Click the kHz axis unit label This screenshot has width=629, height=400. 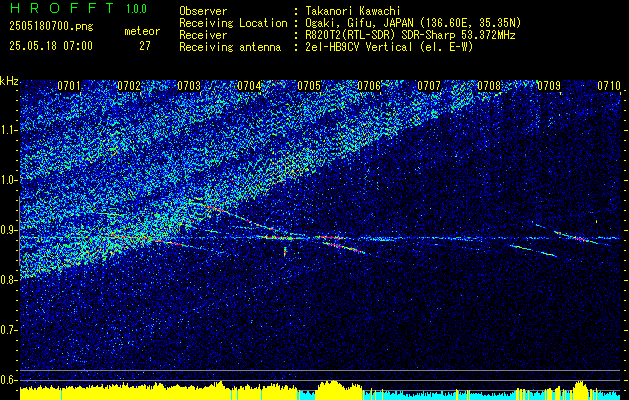click(x=9, y=81)
